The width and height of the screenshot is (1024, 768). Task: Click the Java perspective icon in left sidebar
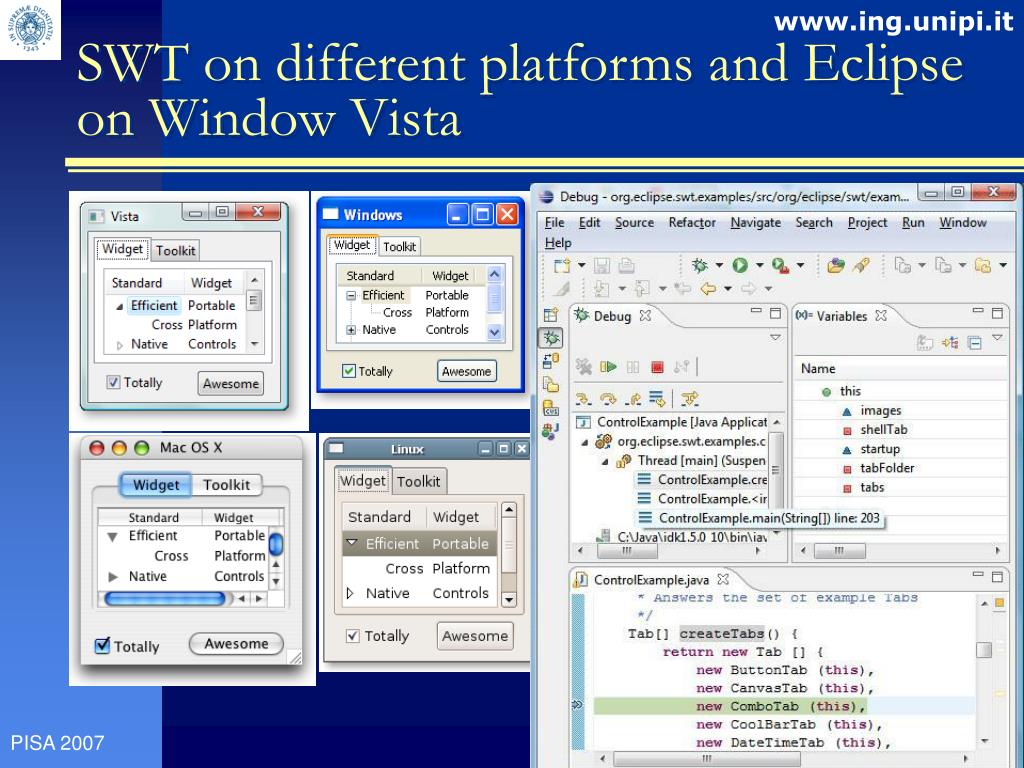(551, 430)
